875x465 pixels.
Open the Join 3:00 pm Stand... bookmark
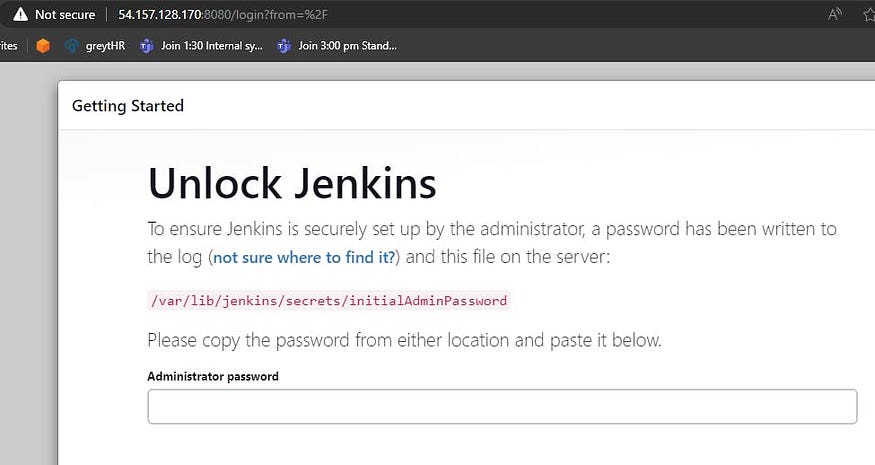click(x=347, y=46)
